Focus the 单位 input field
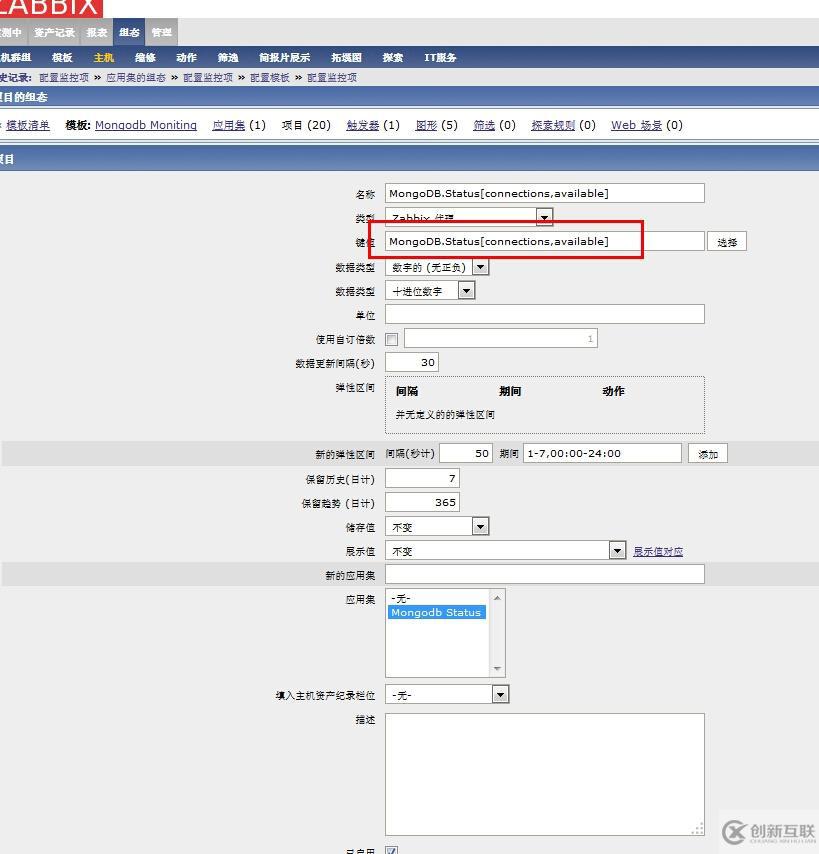This screenshot has height=854, width=819. (545, 314)
